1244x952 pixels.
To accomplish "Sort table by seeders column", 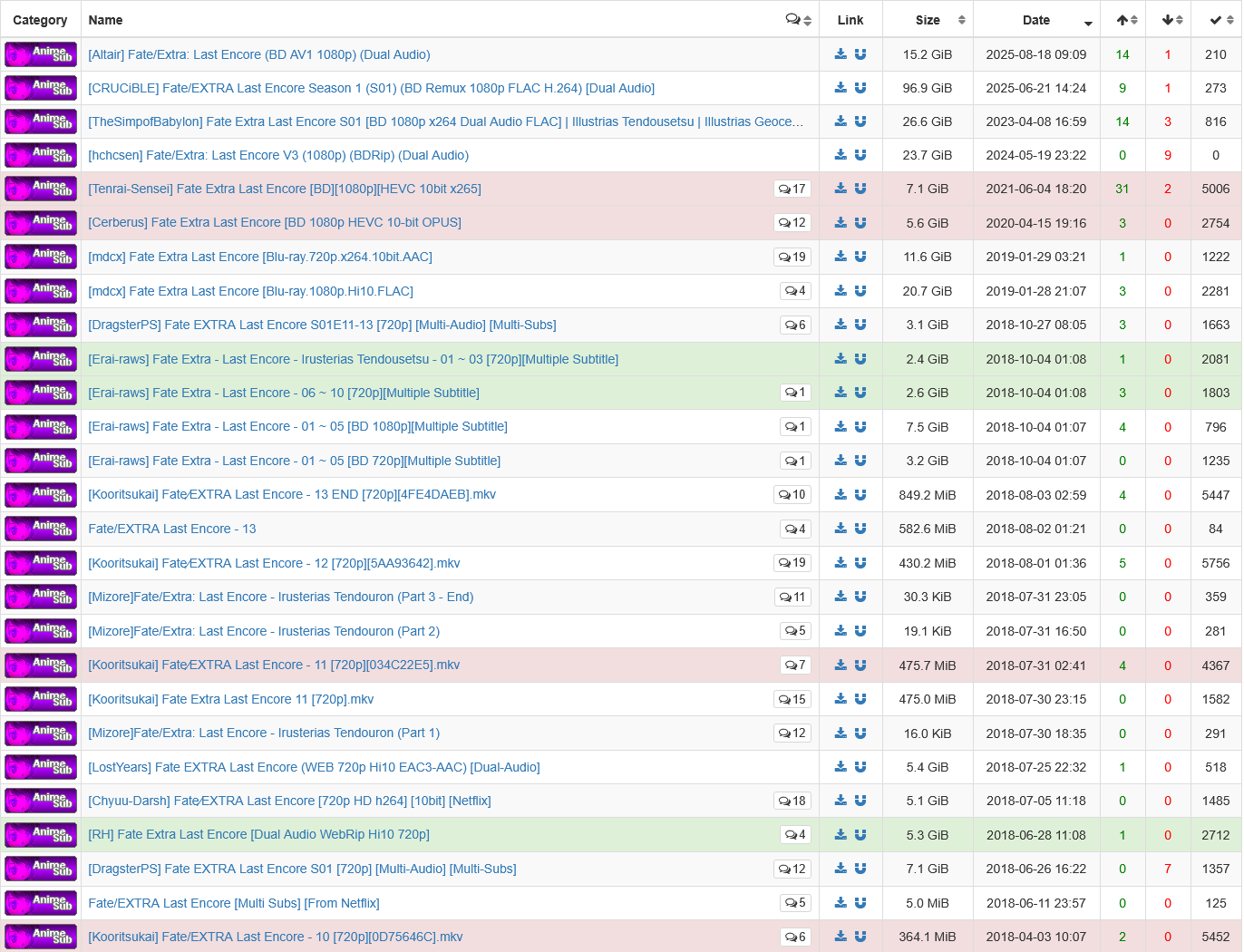I will 1123,20.
